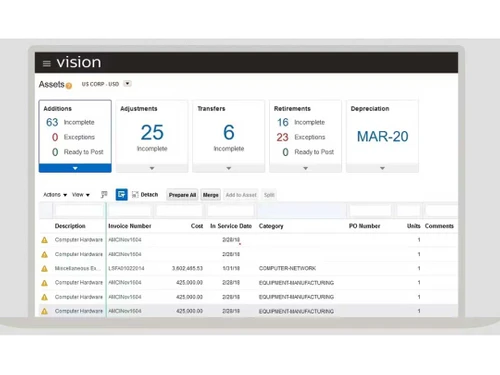Image resolution: width=500 pixels, height=375 pixels.
Task: Open the hamburger navigation menu
Action: pyautogui.click(x=47, y=63)
